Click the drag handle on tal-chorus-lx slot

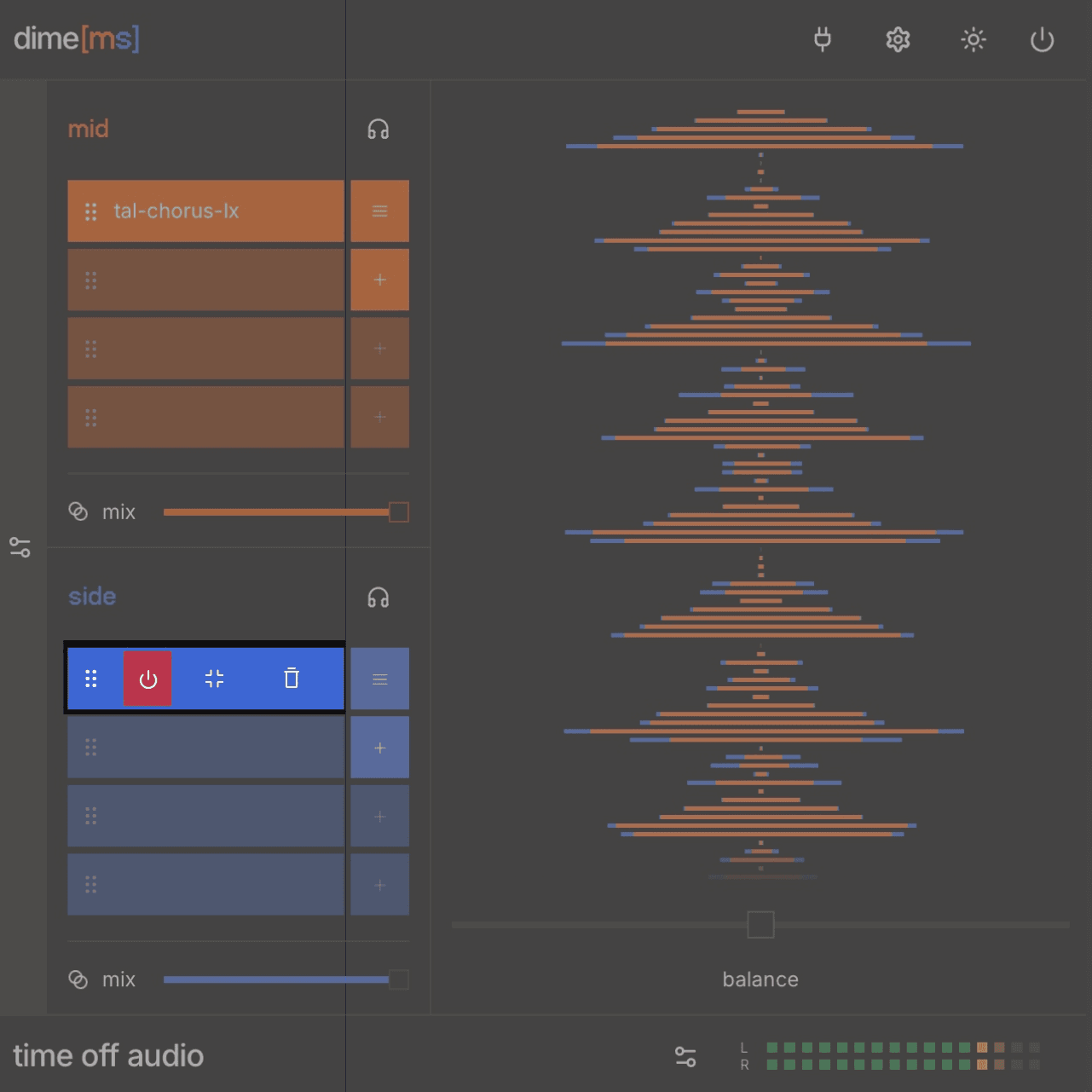[90, 211]
